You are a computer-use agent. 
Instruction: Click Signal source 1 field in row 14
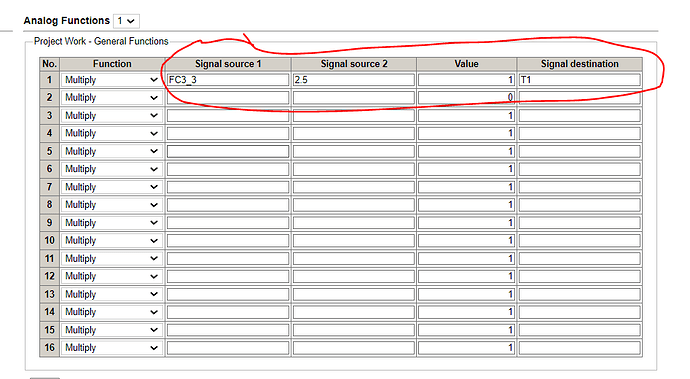(228, 312)
